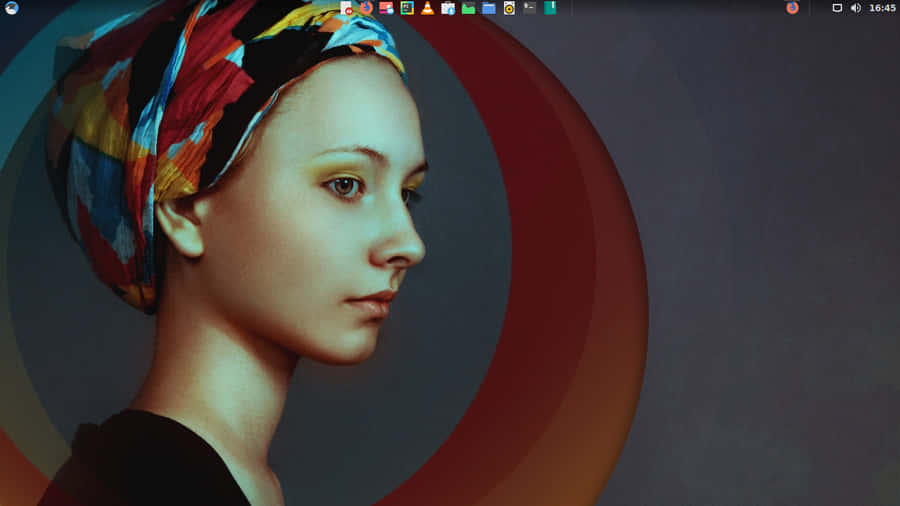Image resolution: width=900 pixels, height=506 pixels.
Task: Launch the Software store bag icon
Action: [448, 8]
